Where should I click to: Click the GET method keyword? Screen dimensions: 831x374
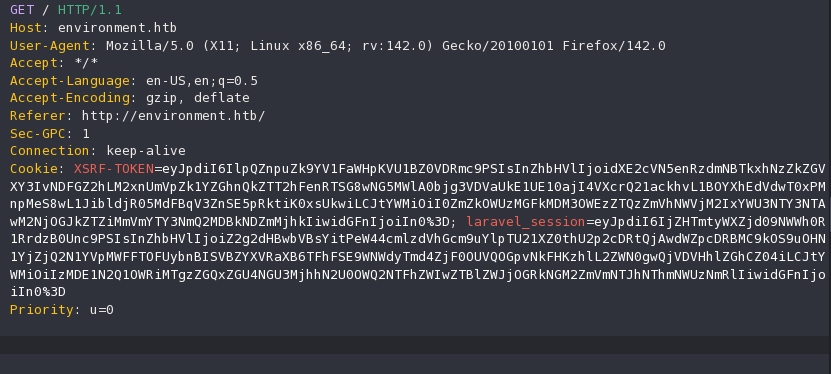(22, 10)
